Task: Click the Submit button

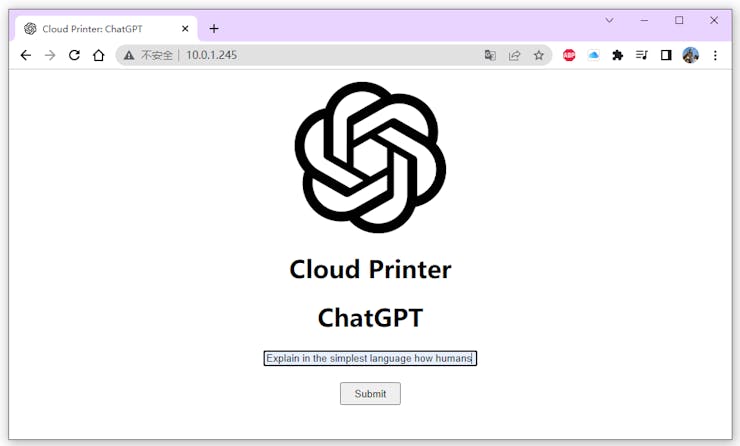Action: click(x=370, y=394)
